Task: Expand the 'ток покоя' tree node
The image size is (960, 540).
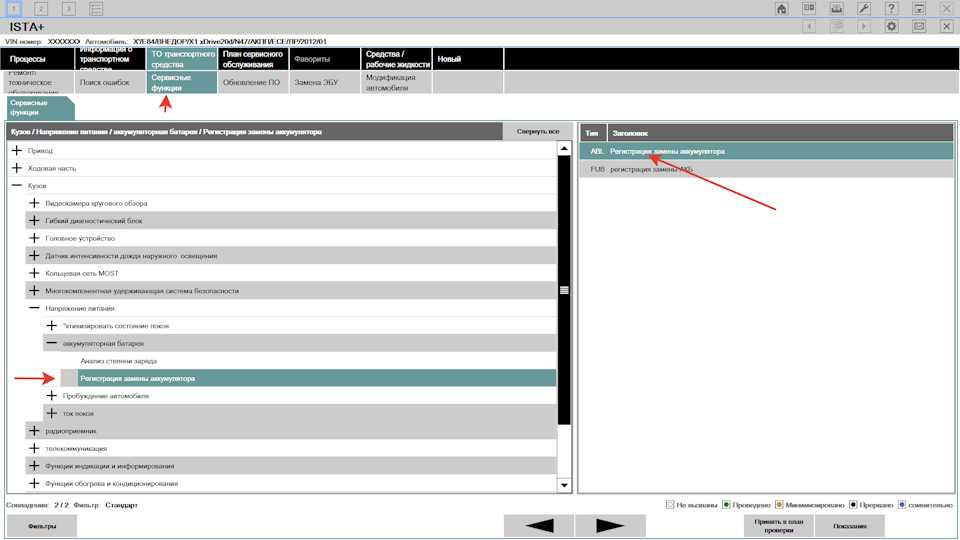Action: point(52,413)
